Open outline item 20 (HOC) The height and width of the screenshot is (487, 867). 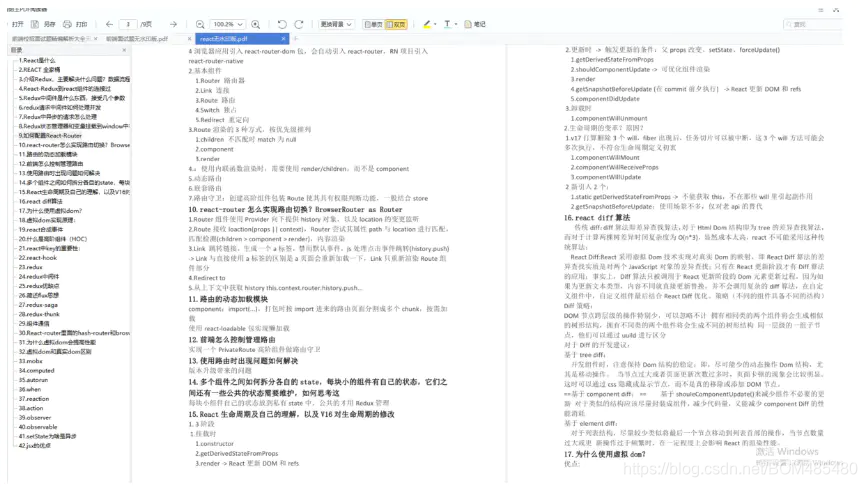[x=53, y=239]
